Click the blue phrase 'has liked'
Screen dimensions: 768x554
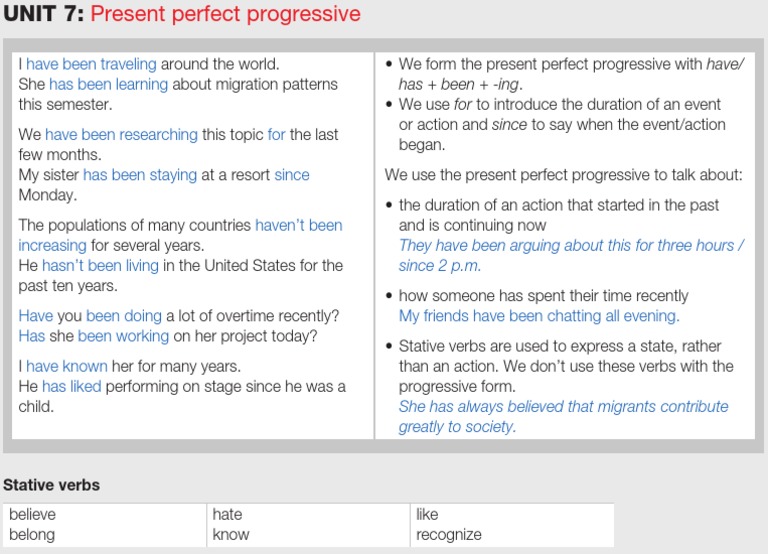pos(72,386)
